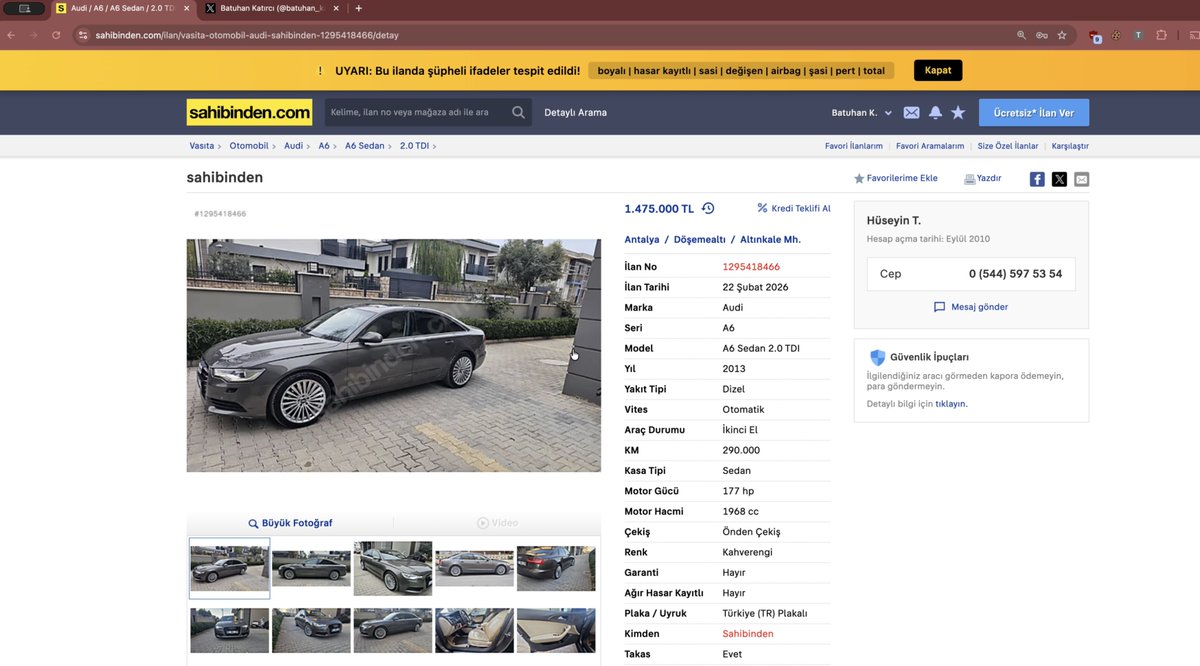This screenshot has width=1200, height=666.
Task: Click the address bar URL
Action: tap(247, 35)
